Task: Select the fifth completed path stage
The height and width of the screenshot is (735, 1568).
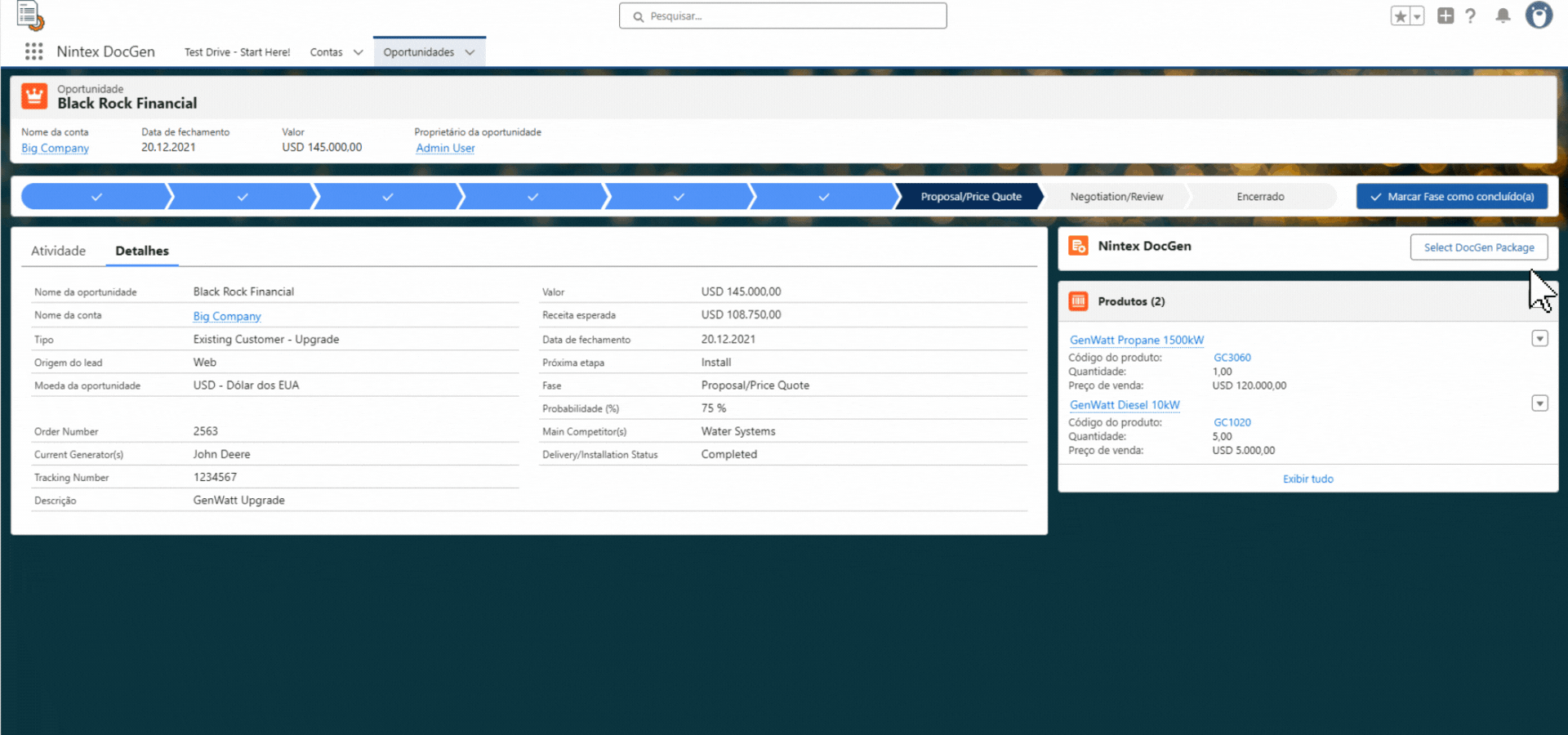Action: tap(678, 197)
